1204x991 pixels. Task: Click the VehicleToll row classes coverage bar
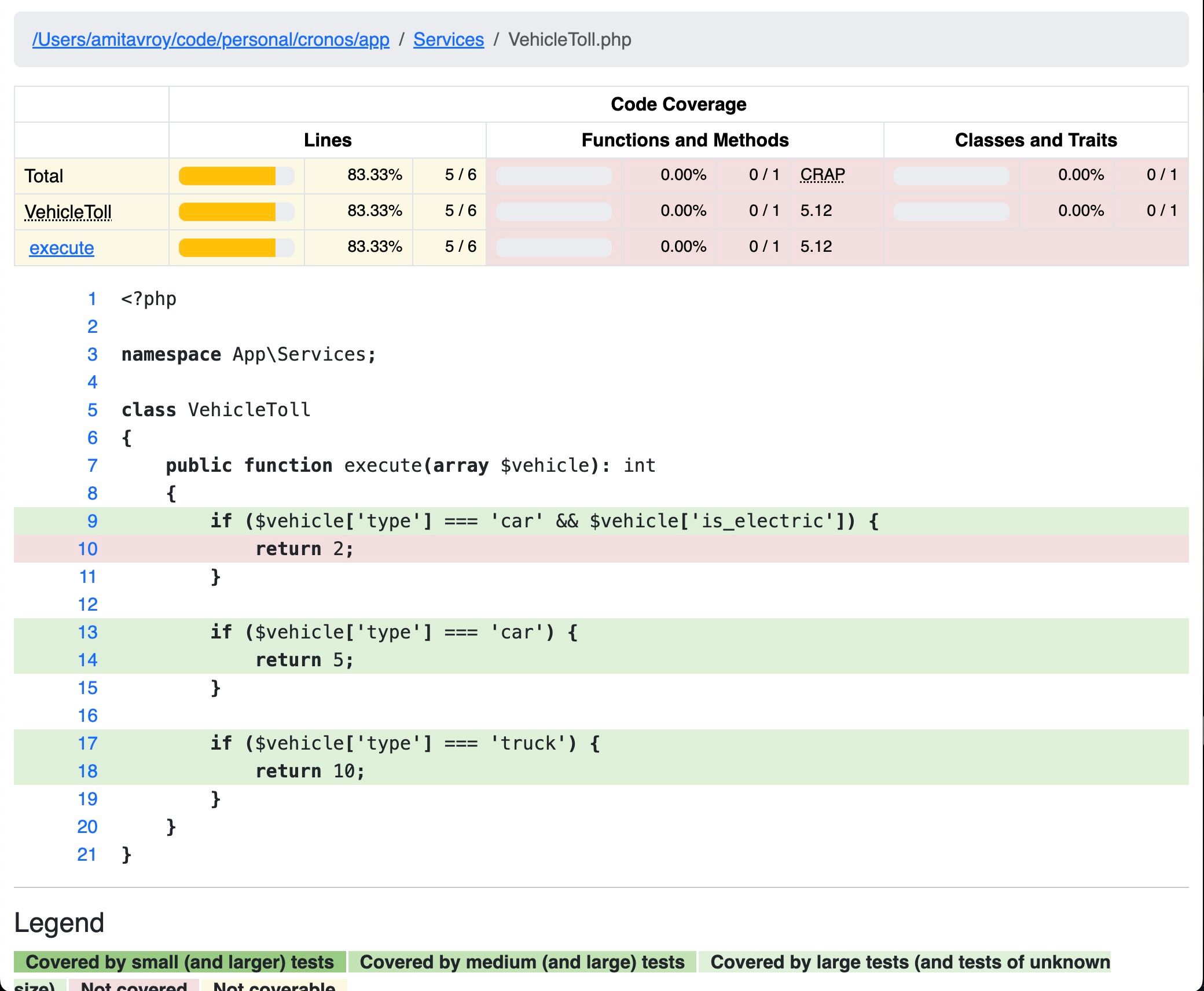(952, 211)
